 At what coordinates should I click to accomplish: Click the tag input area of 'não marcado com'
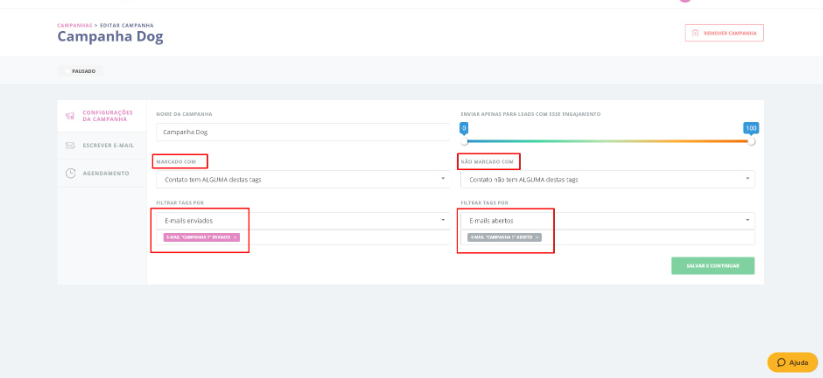(608, 237)
